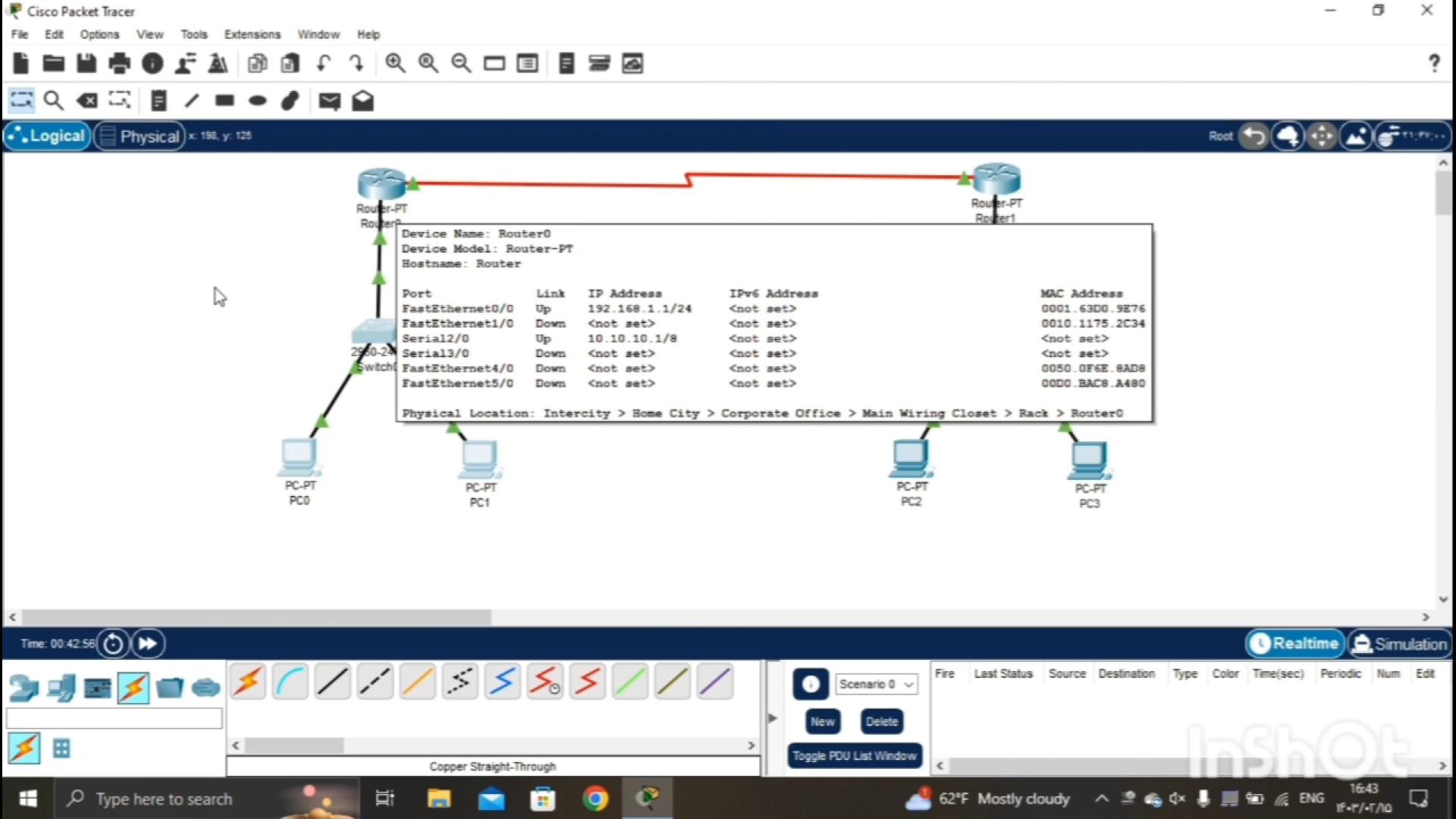1456x819 pixels.
Task: Click the Windows Start button
Action: [x=28, y=799]
